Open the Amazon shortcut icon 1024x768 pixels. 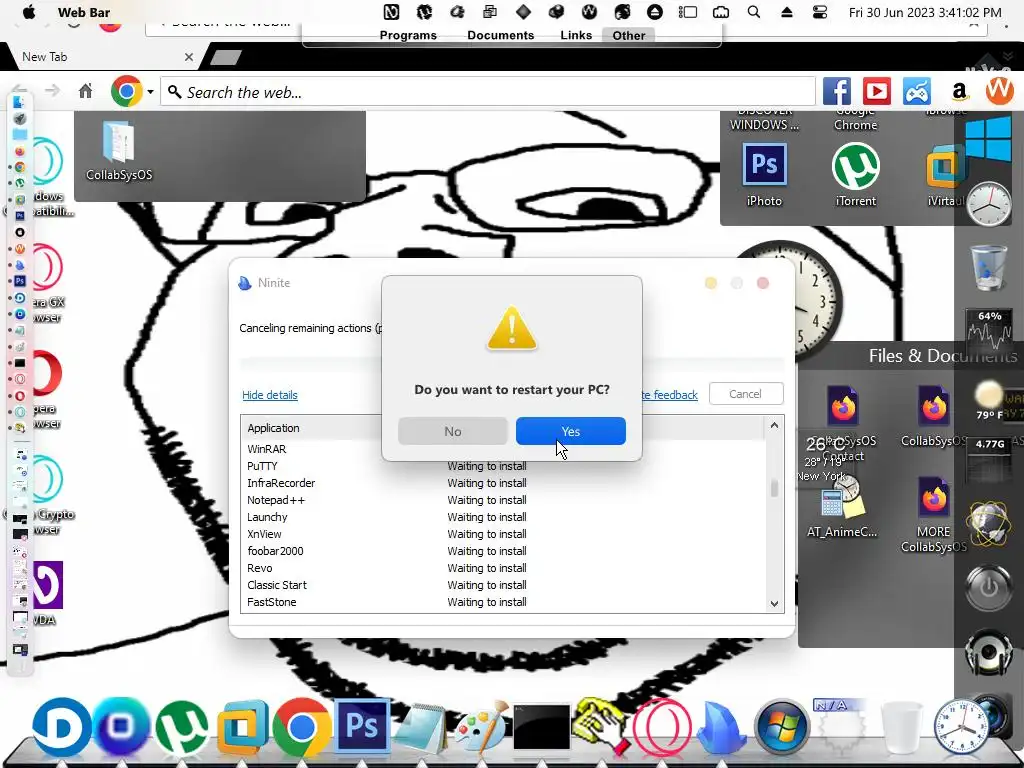pyautogui.click(x=959, y=91)
